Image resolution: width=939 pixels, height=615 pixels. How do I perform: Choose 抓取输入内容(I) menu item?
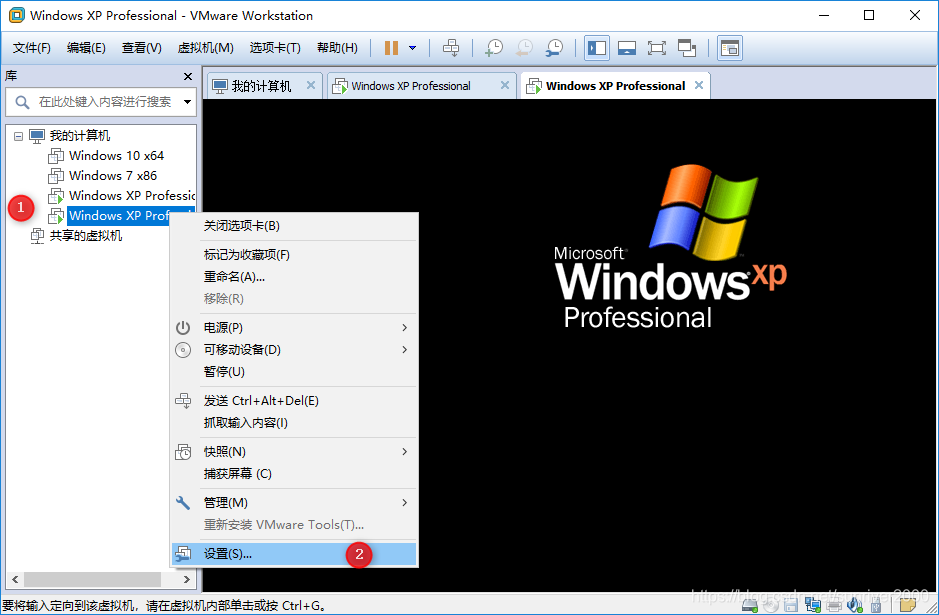pos(294,423)
